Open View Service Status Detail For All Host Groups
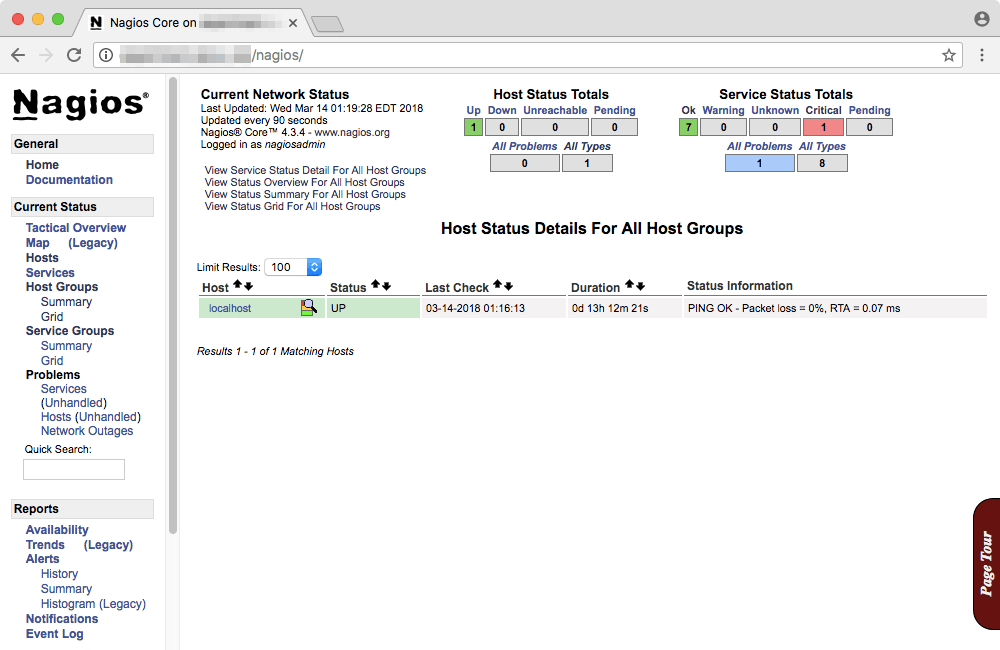Viewport: 1000px width, 650px height. tap(315, 170)
